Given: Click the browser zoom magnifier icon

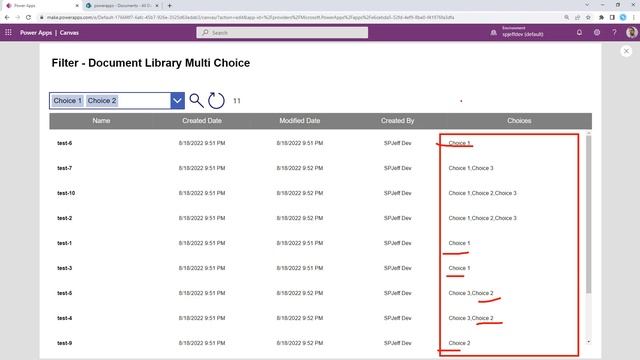Looking at the screenshot, I should coord(567,18).
